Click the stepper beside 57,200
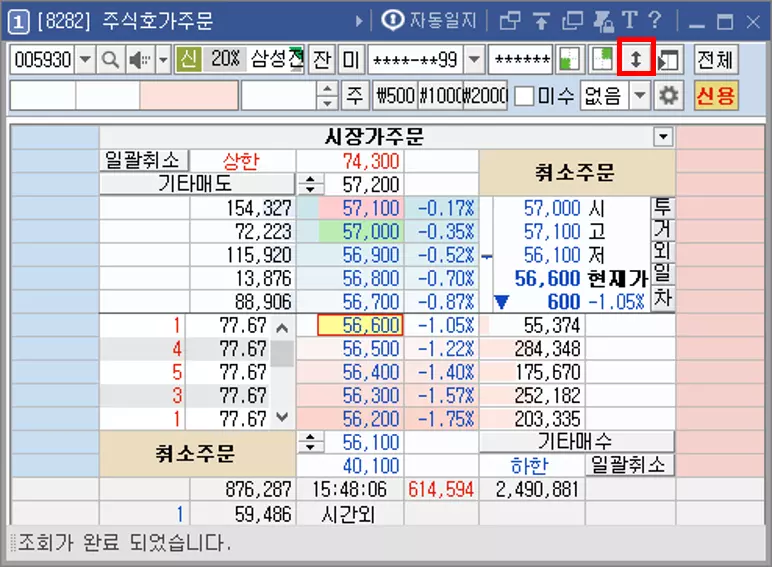The width and height of the screenshot is (772, 567). [x=310, y=185]
